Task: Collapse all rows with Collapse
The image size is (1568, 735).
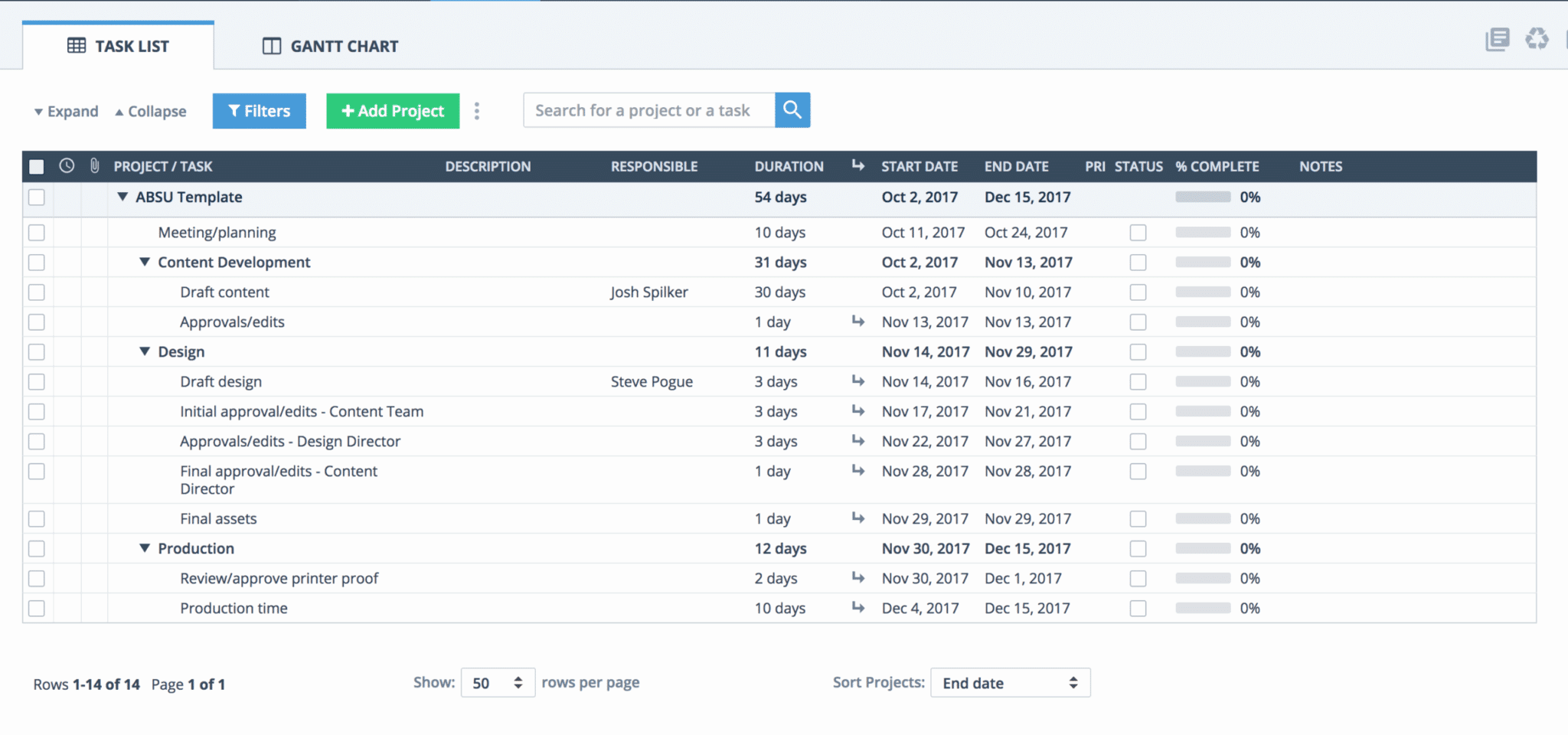Action: click(x=151, y=111)
